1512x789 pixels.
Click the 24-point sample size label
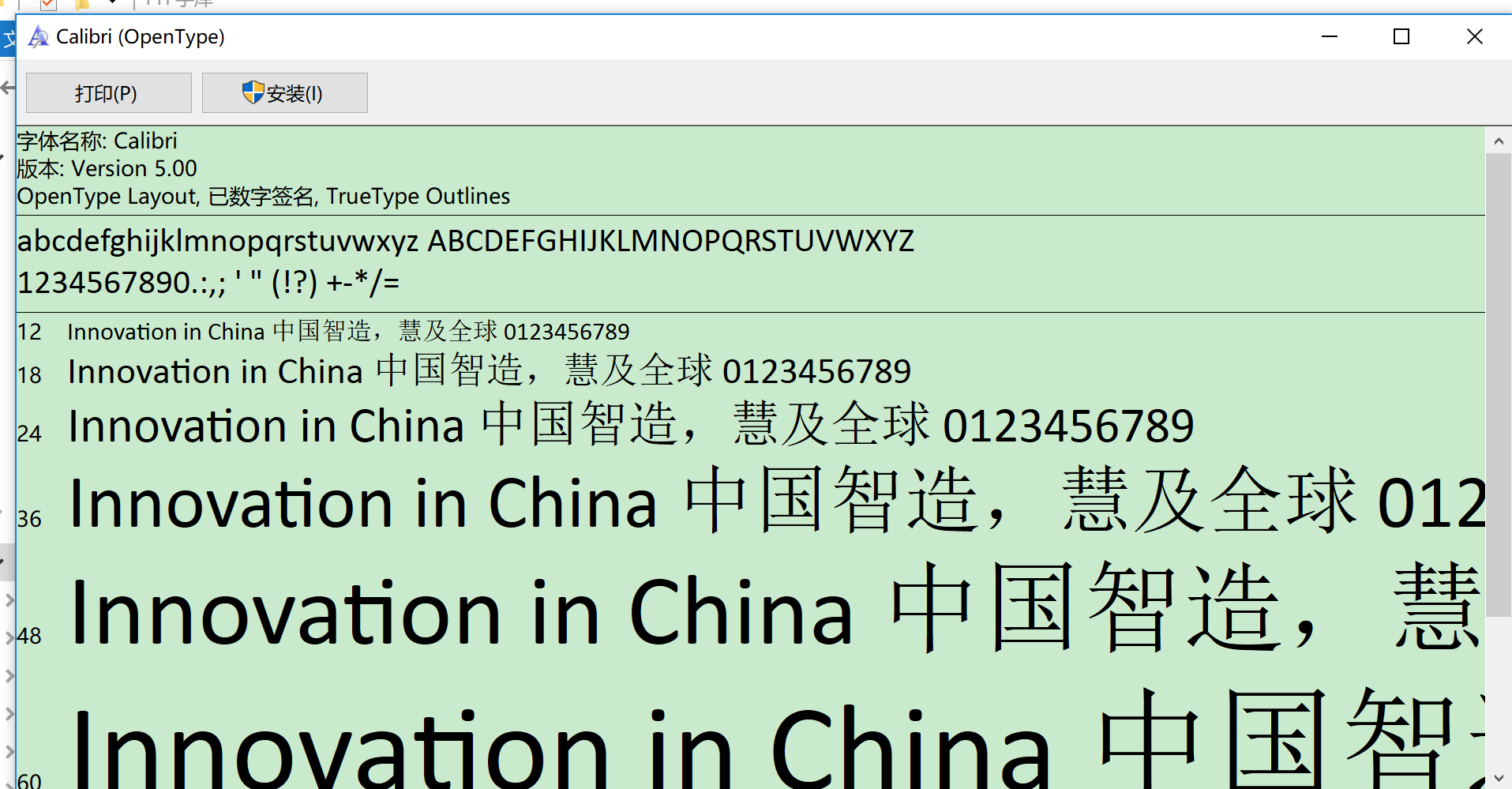coord(29,434)
